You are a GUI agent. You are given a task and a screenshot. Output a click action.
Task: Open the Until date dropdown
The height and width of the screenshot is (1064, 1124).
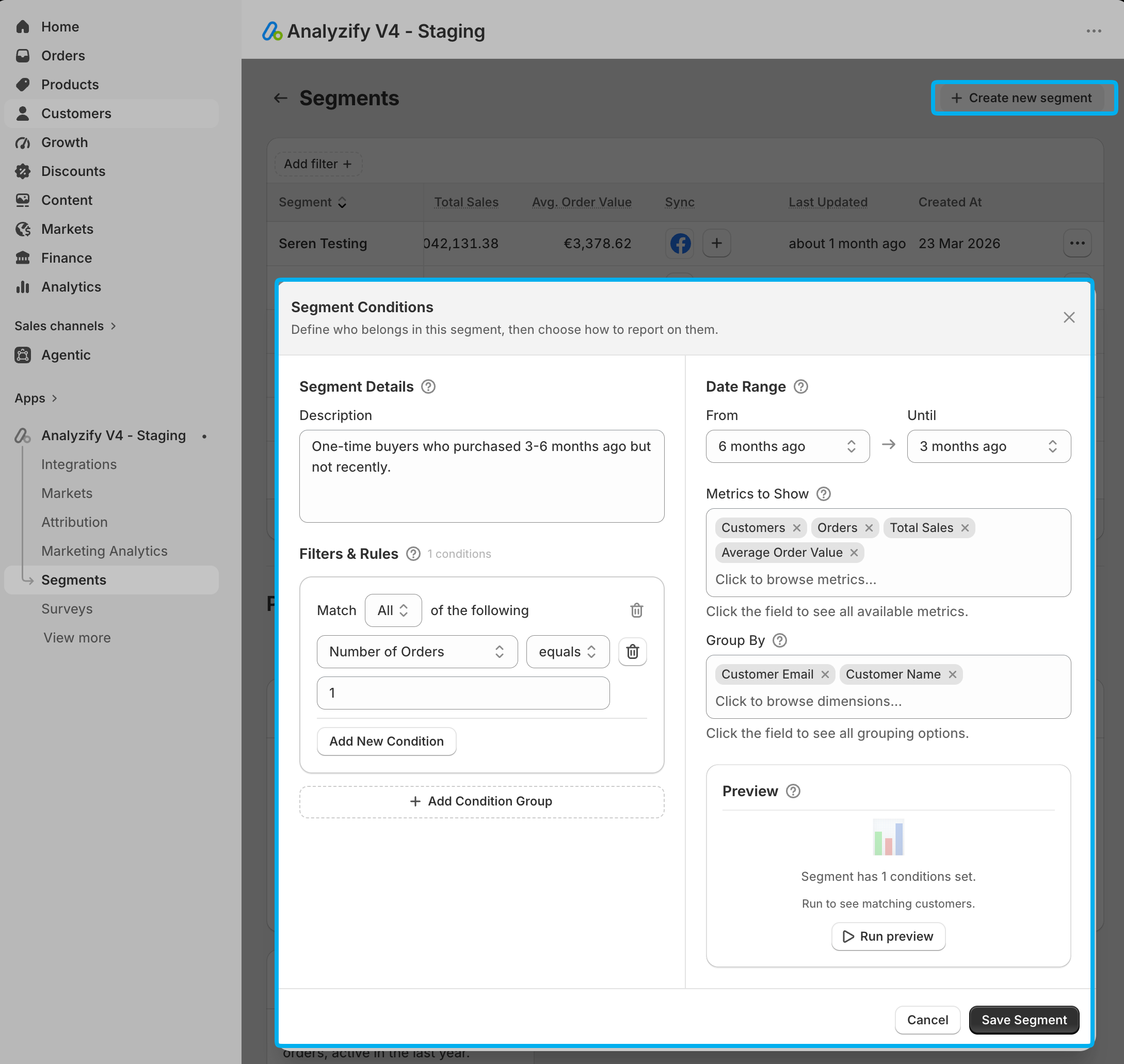coord(988,447)
